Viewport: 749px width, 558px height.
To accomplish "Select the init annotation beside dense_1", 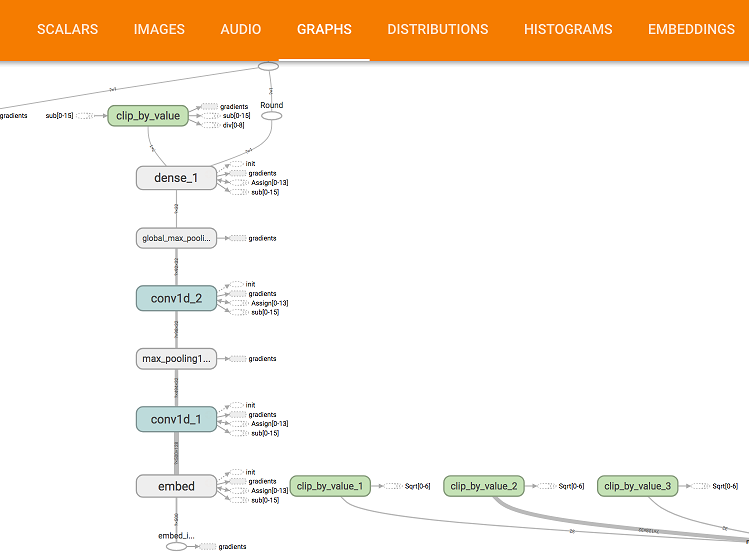I will click(x=250, y=163).
